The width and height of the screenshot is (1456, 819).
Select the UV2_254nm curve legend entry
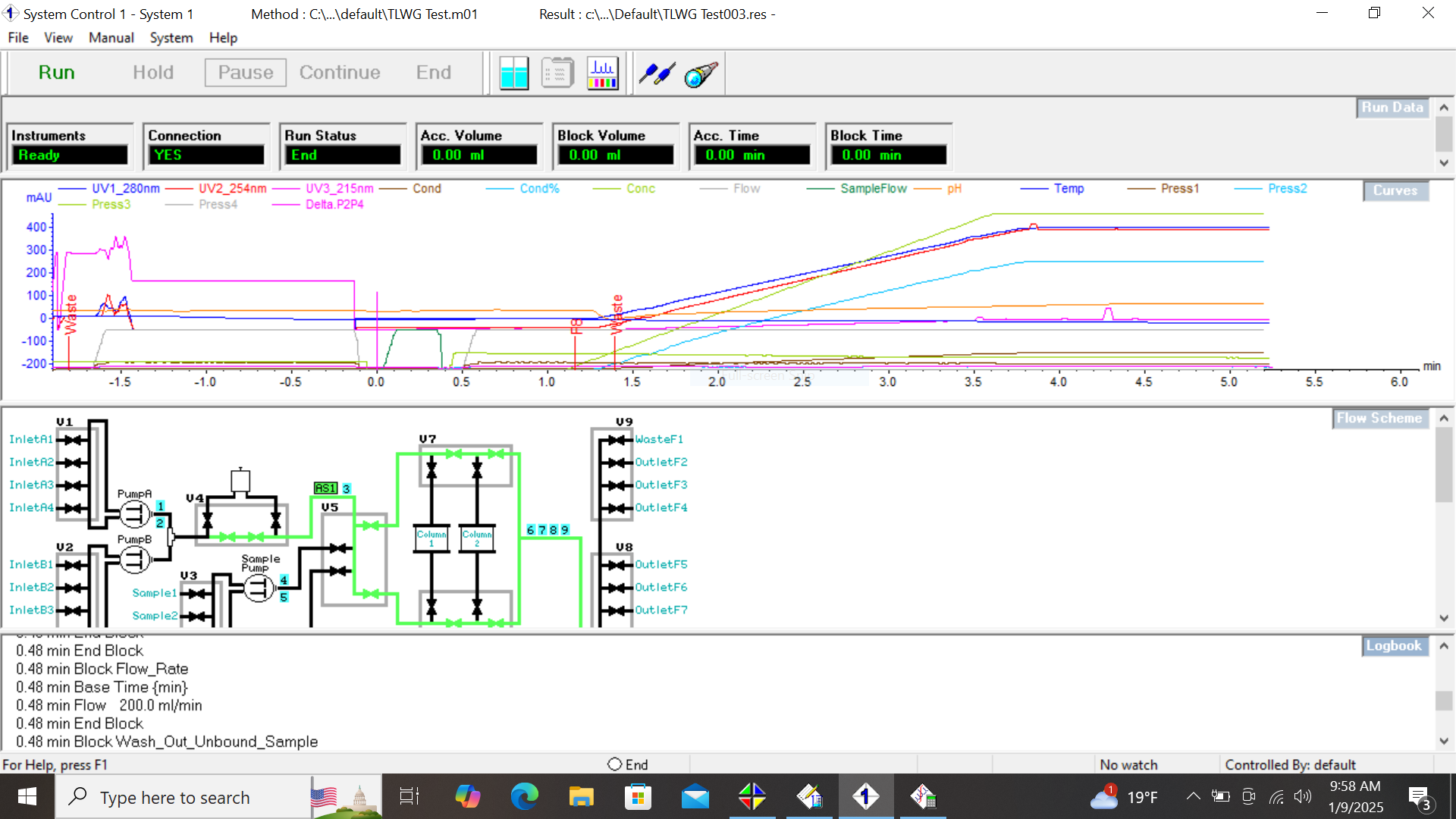(233, 189)
